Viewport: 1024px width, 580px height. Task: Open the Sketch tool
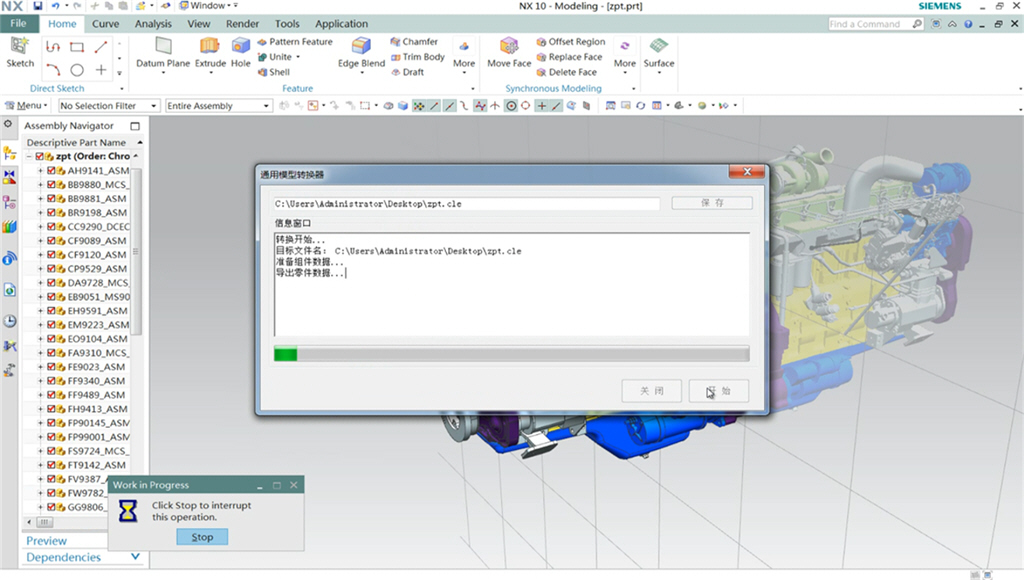coord(20,52)
